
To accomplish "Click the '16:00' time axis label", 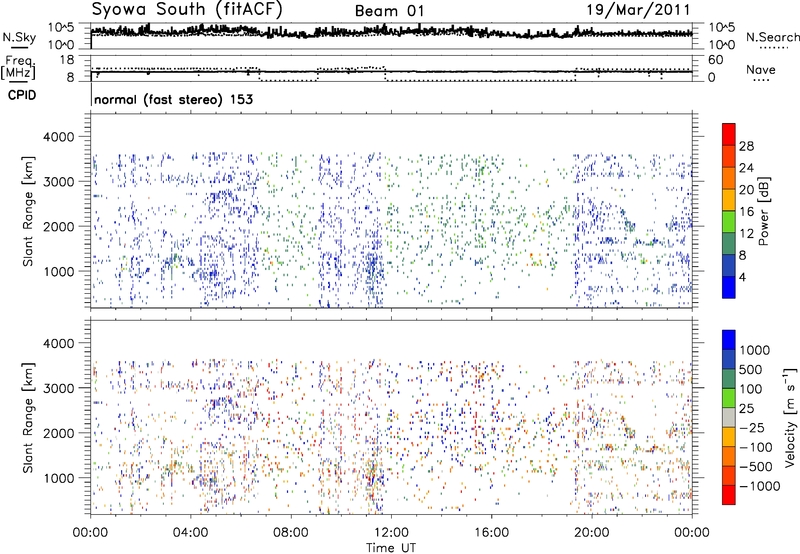I will (x=491, y=533).
